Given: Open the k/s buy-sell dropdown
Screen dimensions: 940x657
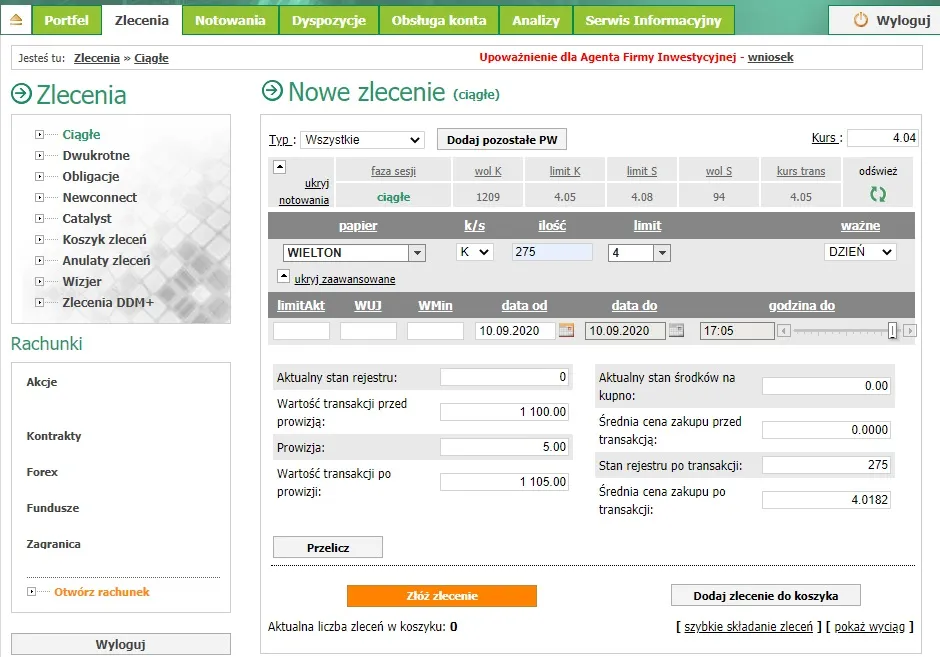Looking at the screenshot, I should [475, 252].
